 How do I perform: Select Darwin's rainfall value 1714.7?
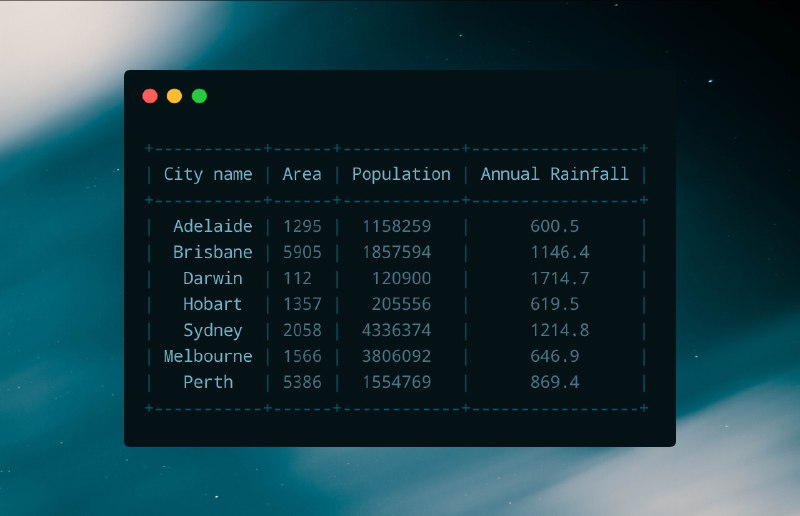pos(560,278)
